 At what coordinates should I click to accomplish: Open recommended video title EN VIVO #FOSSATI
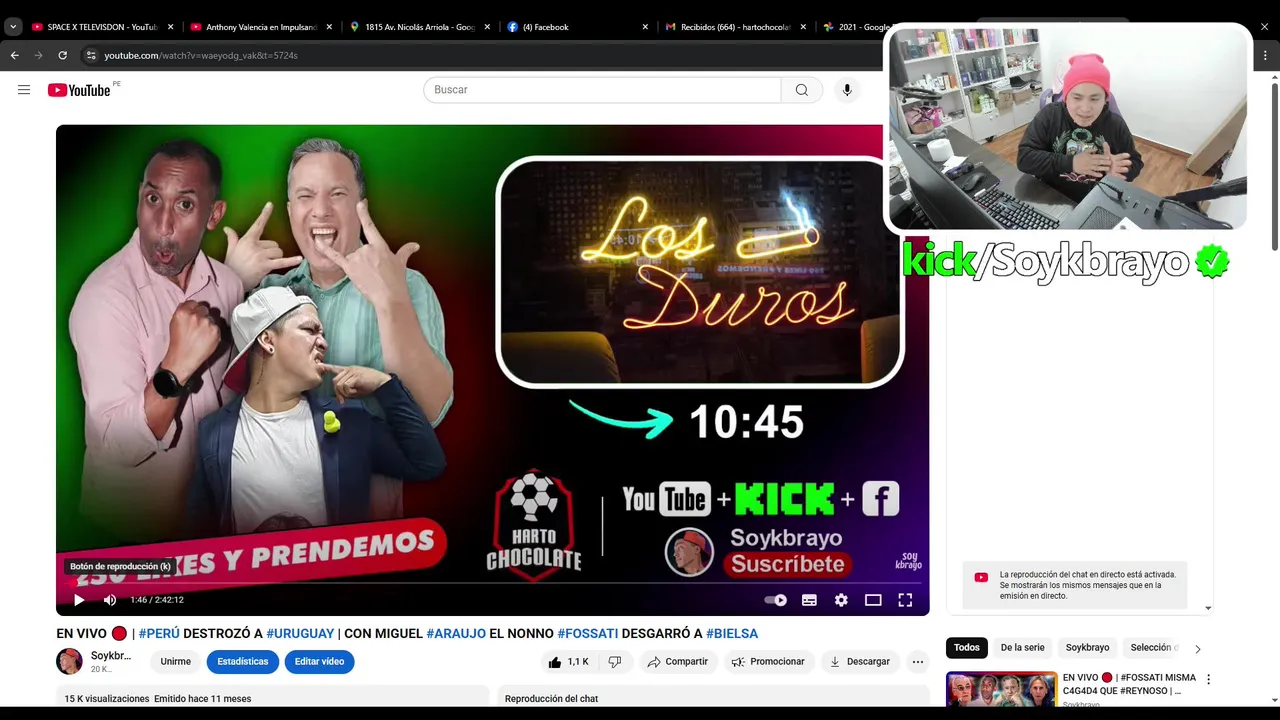pyautogui.click(x=1129, y=684)
